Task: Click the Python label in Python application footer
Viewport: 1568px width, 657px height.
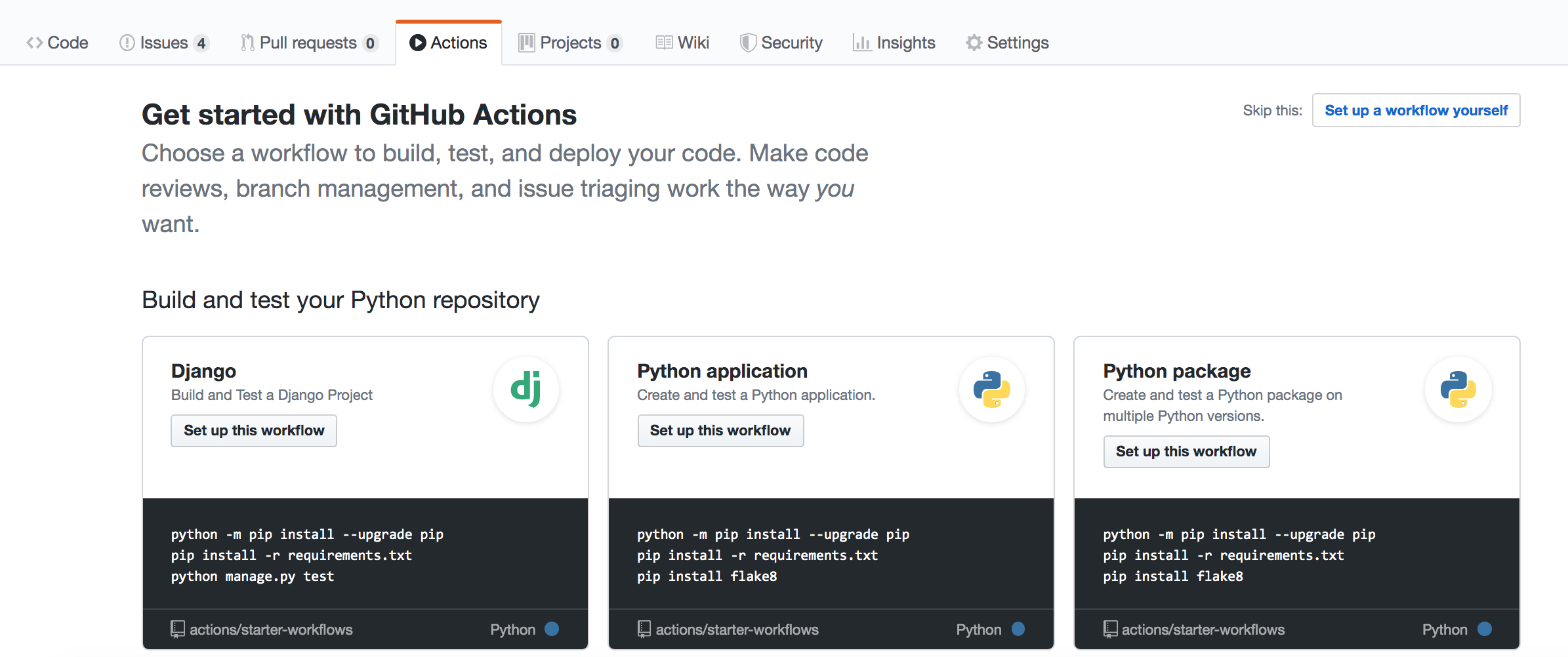Action: 979,629
